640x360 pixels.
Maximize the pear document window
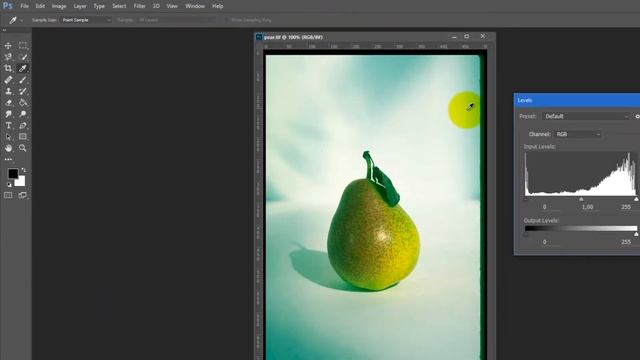pyautogui.click(x=467, y=37)
